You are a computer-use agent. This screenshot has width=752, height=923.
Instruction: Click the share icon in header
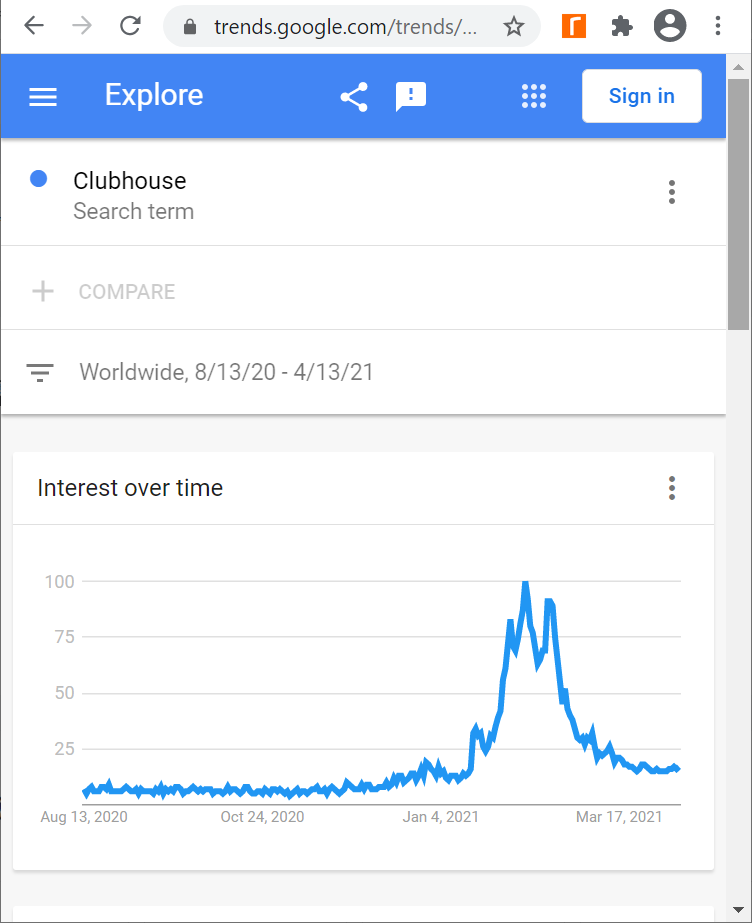click(x=354, y=97)
